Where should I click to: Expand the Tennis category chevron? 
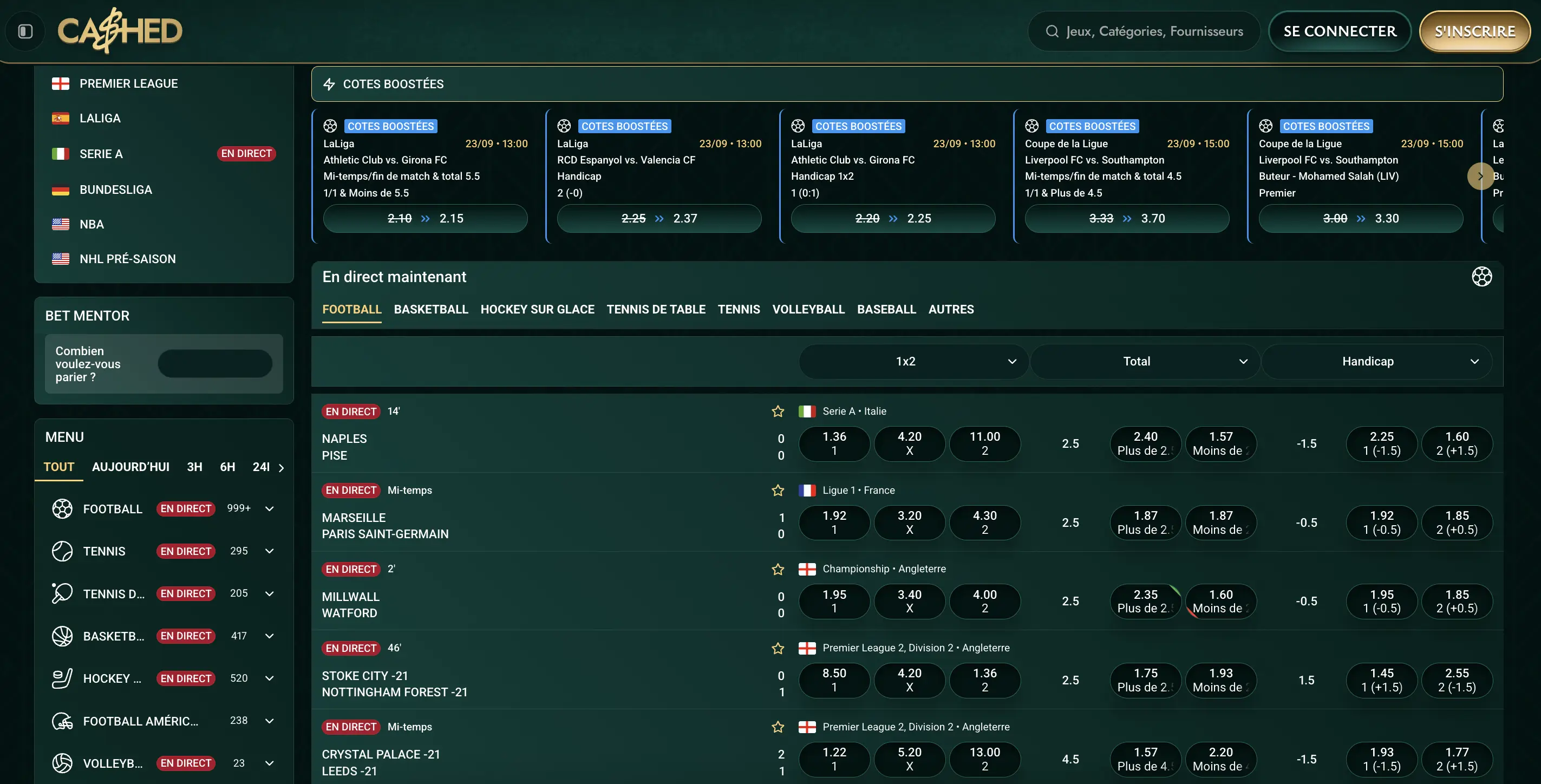(269, 551)
